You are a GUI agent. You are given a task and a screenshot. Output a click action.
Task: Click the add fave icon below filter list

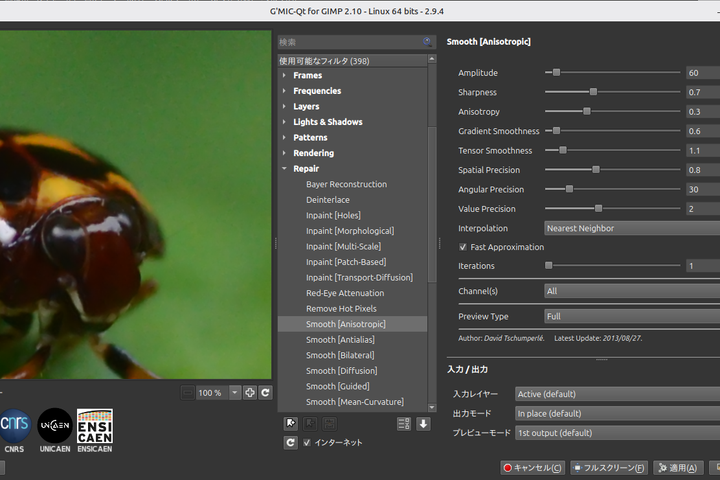point(290,423)
